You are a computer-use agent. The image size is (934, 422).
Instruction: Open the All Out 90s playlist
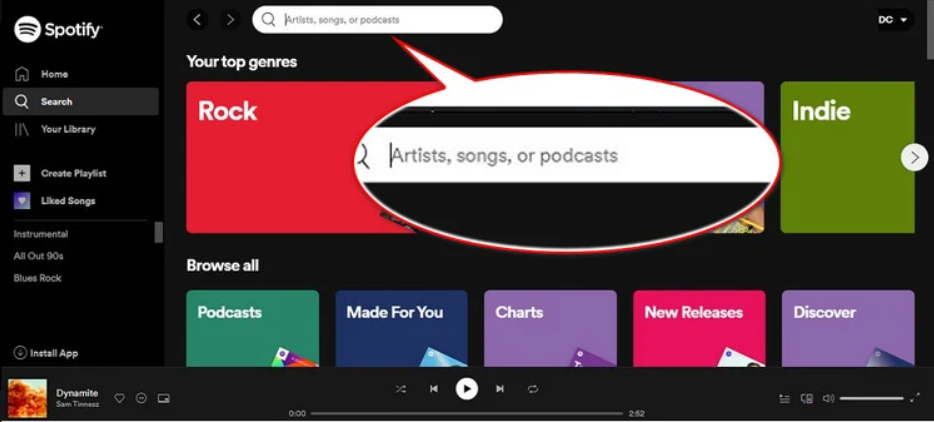[38, 256]
